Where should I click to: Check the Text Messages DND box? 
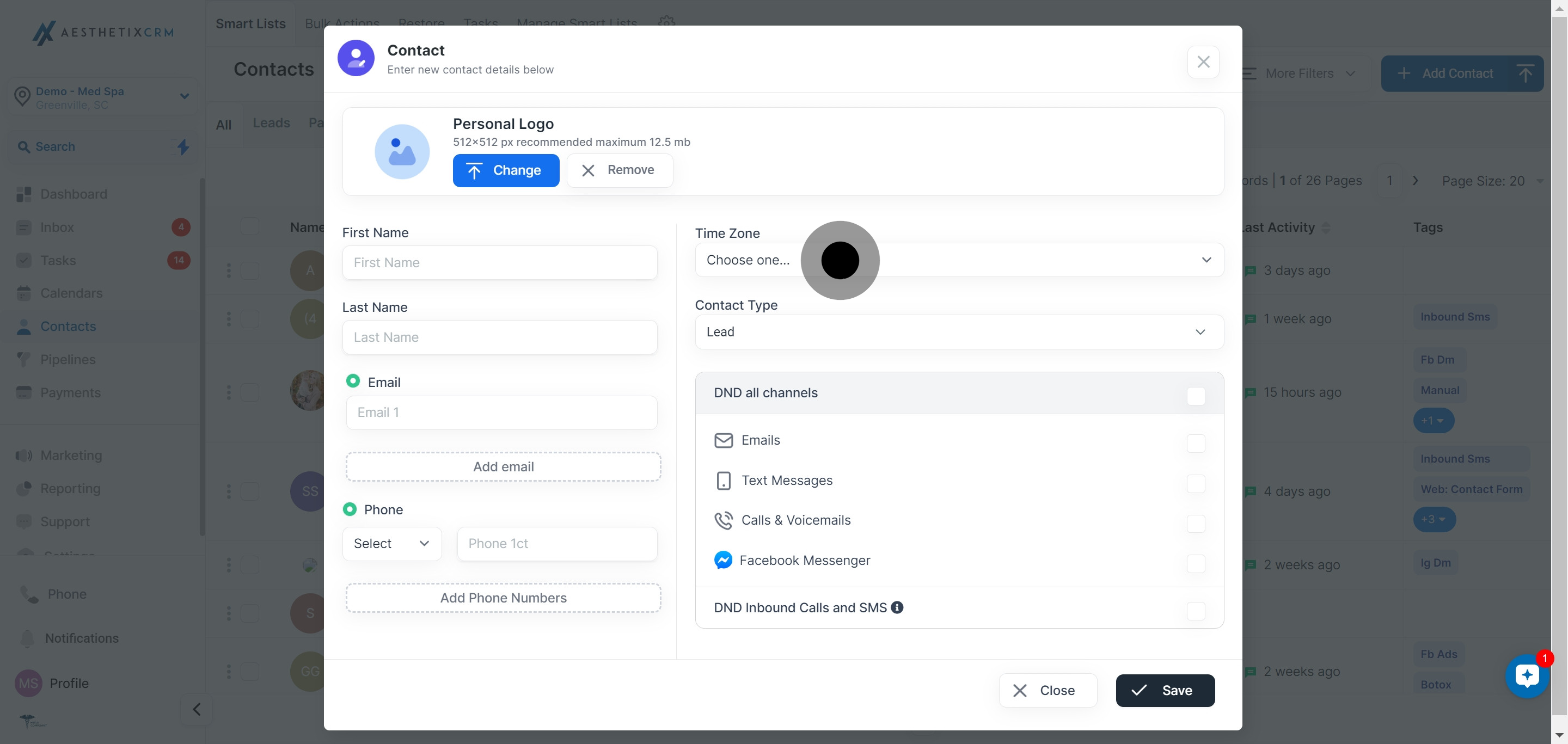(1196, 484)
